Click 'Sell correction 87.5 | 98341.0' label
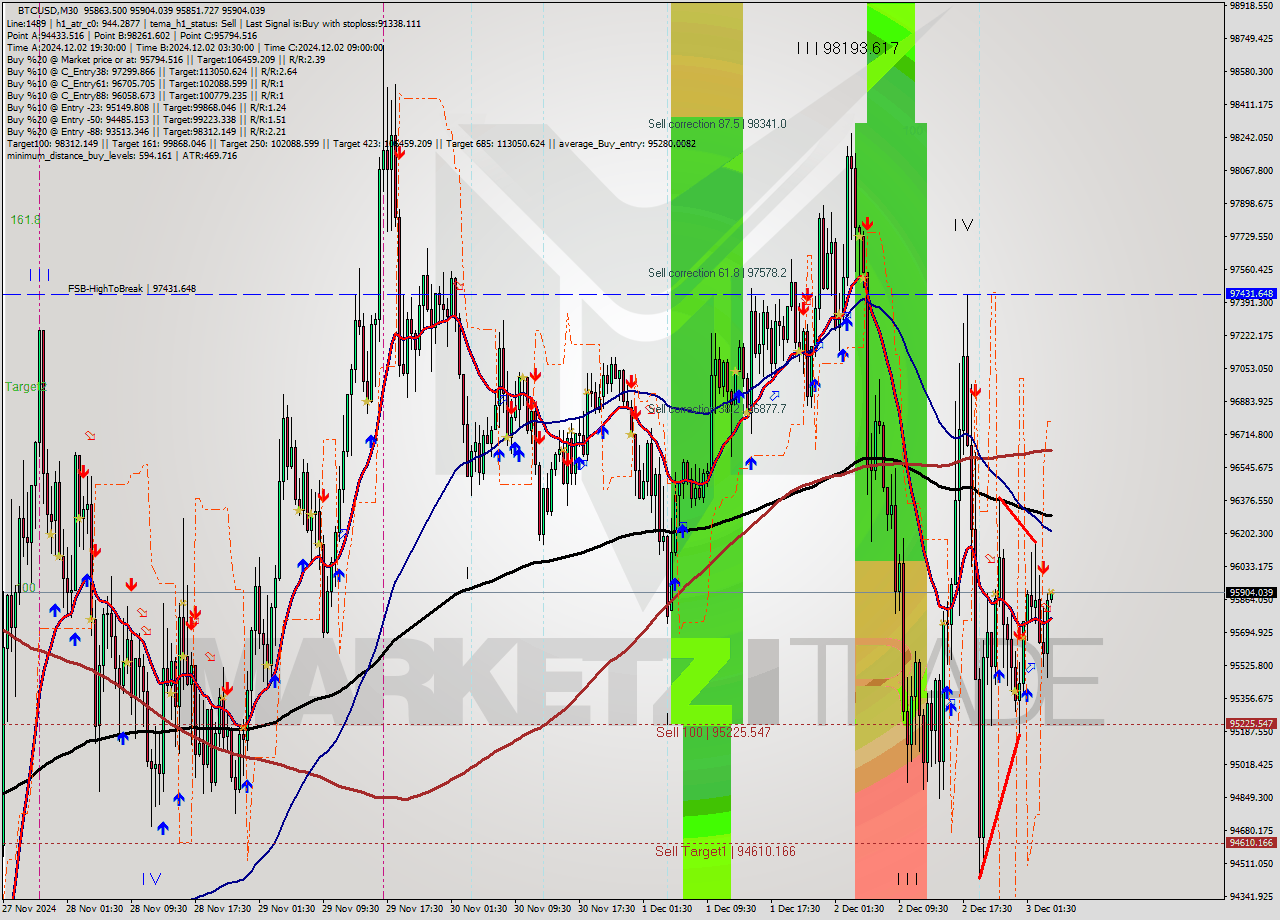1280x920 pixels. point(717,124)
